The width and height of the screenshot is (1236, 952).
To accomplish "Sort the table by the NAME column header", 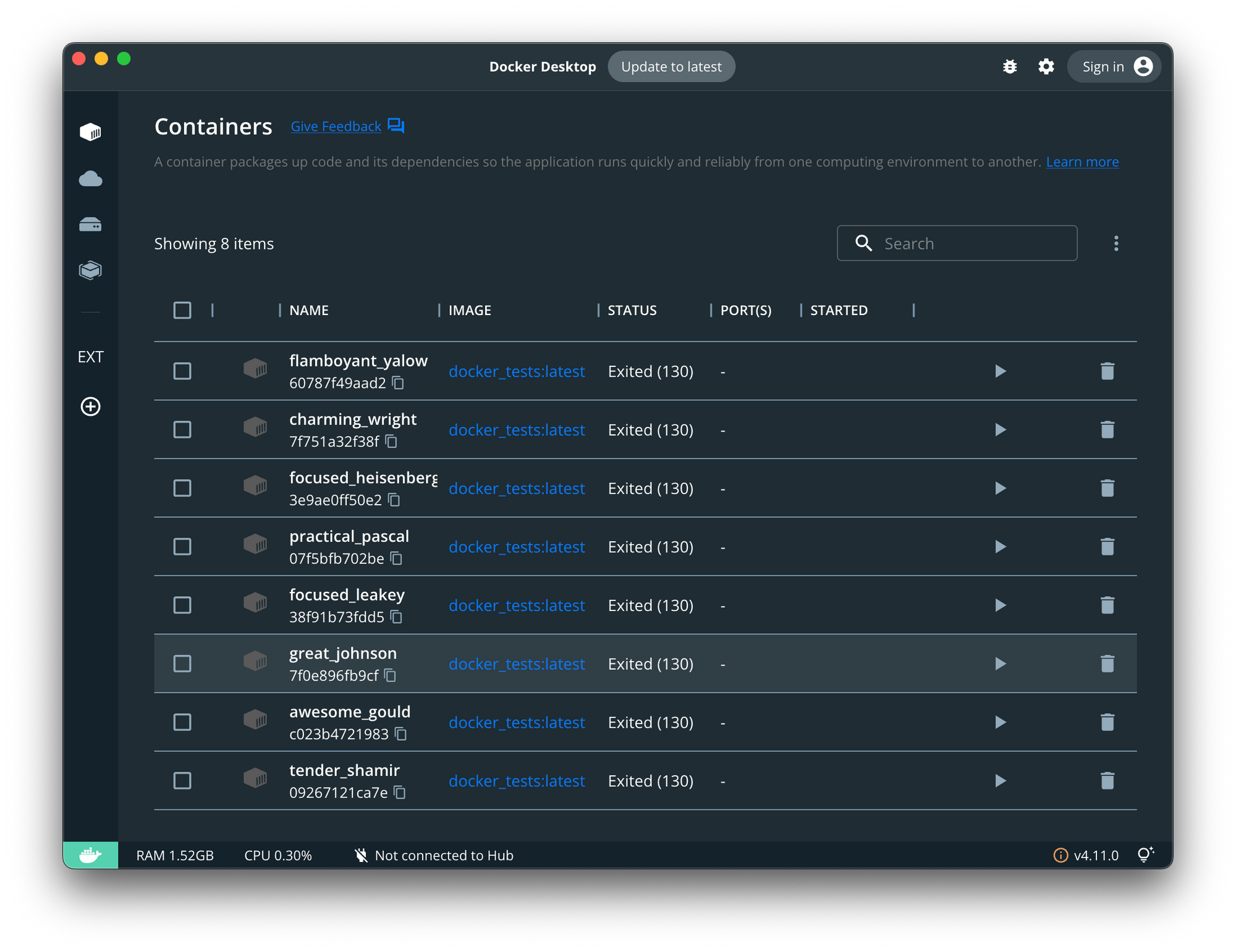I will pos(309,310).
